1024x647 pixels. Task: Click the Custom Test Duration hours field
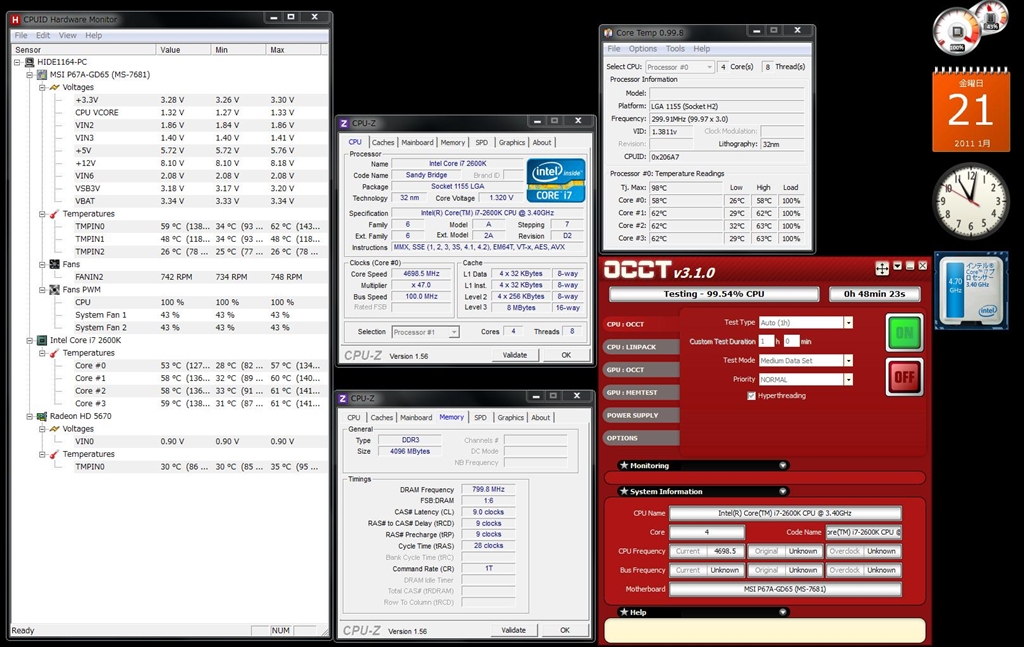[768, 342]
